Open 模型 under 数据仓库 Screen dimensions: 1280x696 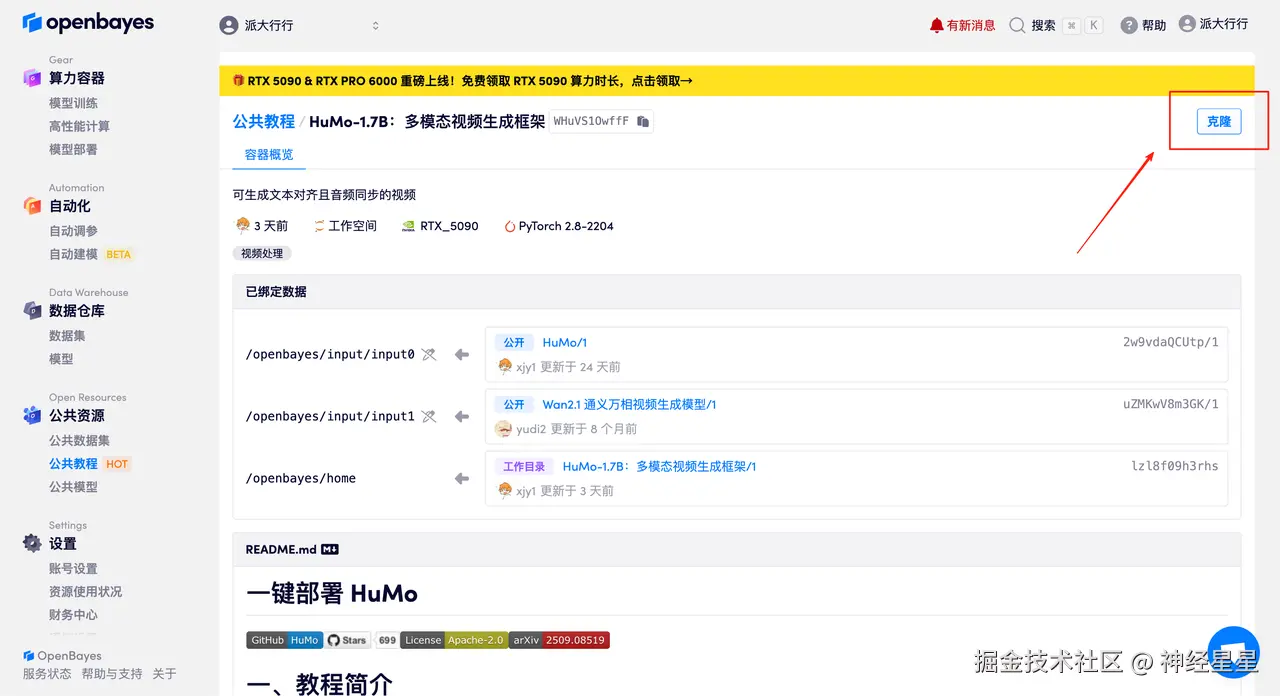point(61,359)
